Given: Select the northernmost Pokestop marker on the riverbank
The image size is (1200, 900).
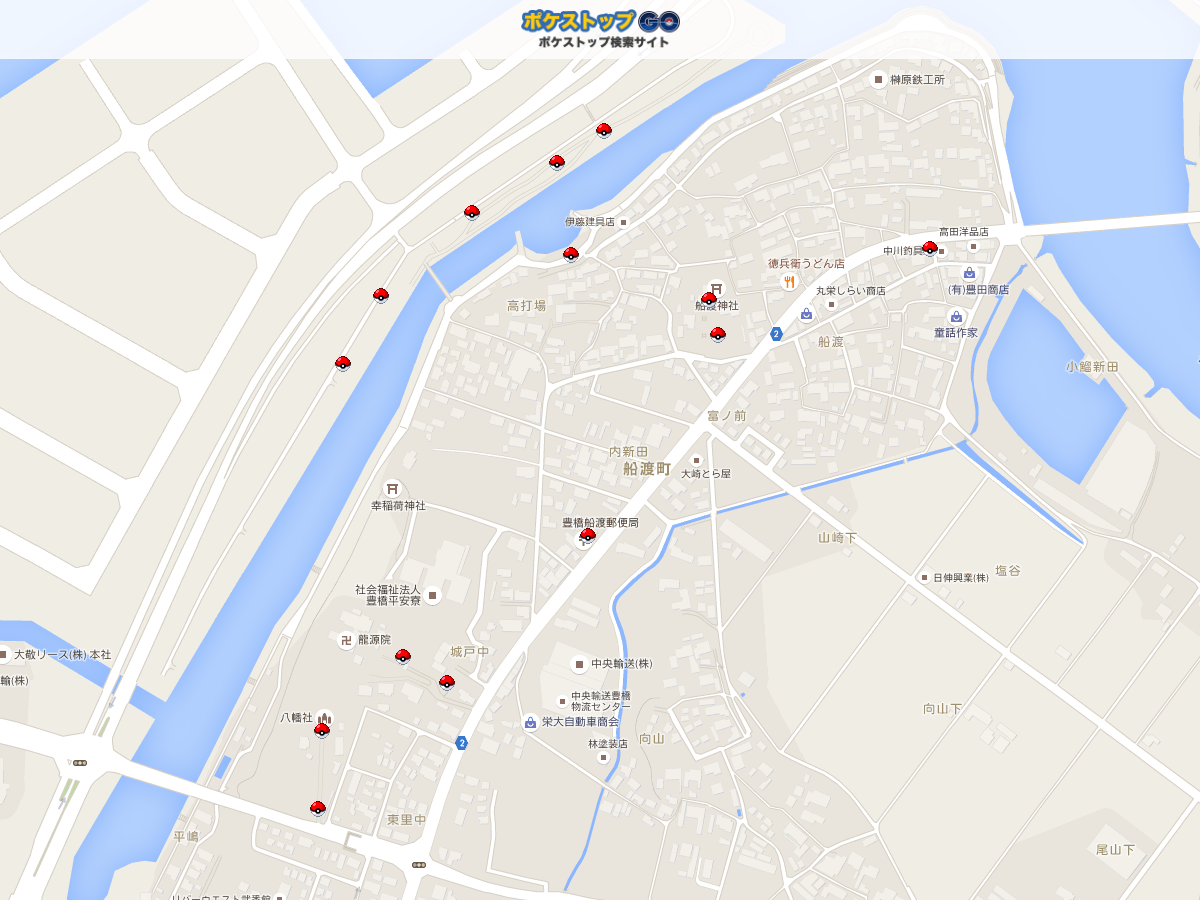Looking at the screenshot, I should 604,130.
